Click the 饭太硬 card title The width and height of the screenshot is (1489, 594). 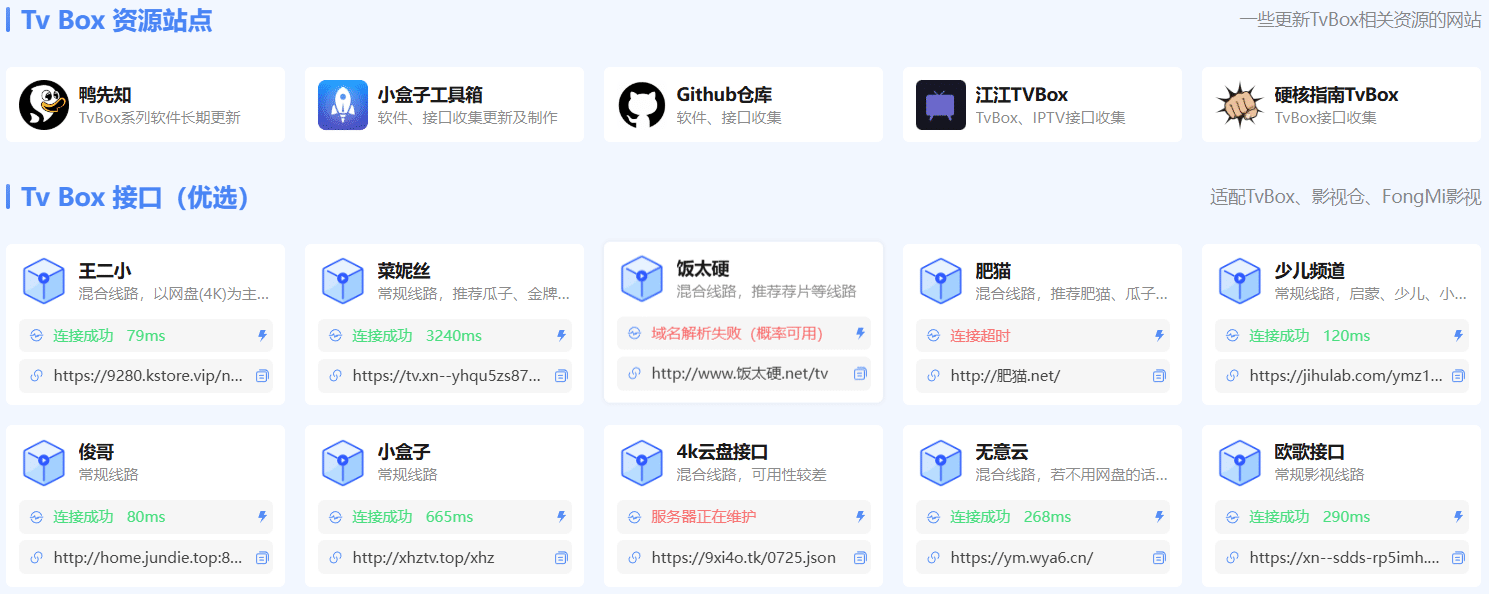pyautogui.click(x=703, y=269)
